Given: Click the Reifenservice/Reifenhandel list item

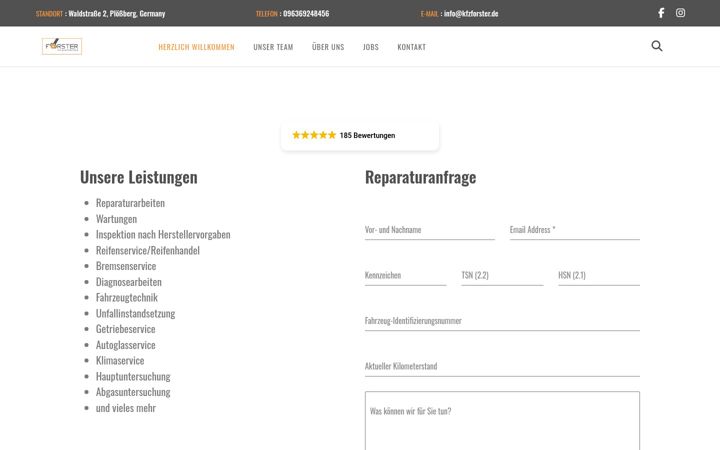Looking at the screenshot, I should coord(147,250).
